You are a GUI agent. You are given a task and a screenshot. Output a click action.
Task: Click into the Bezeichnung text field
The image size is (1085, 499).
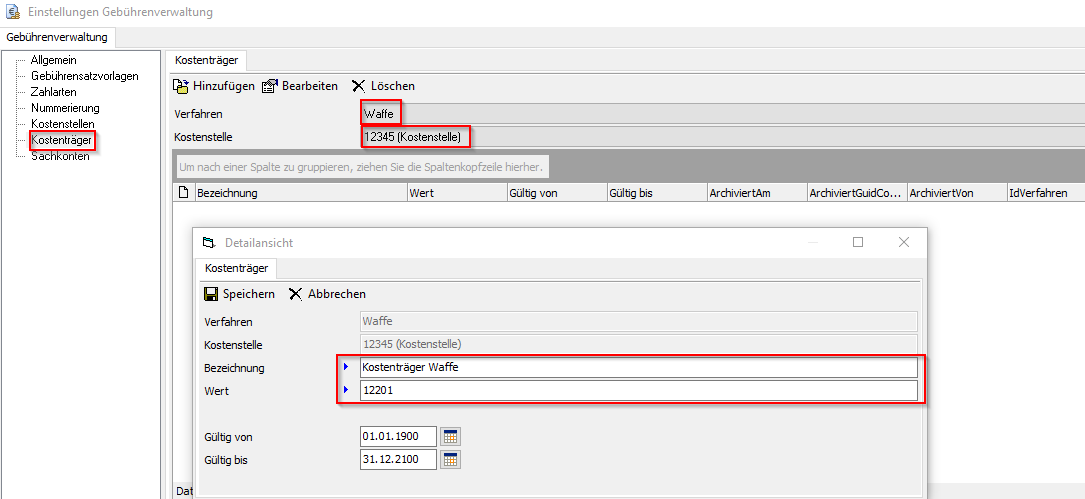click(637, 368)
